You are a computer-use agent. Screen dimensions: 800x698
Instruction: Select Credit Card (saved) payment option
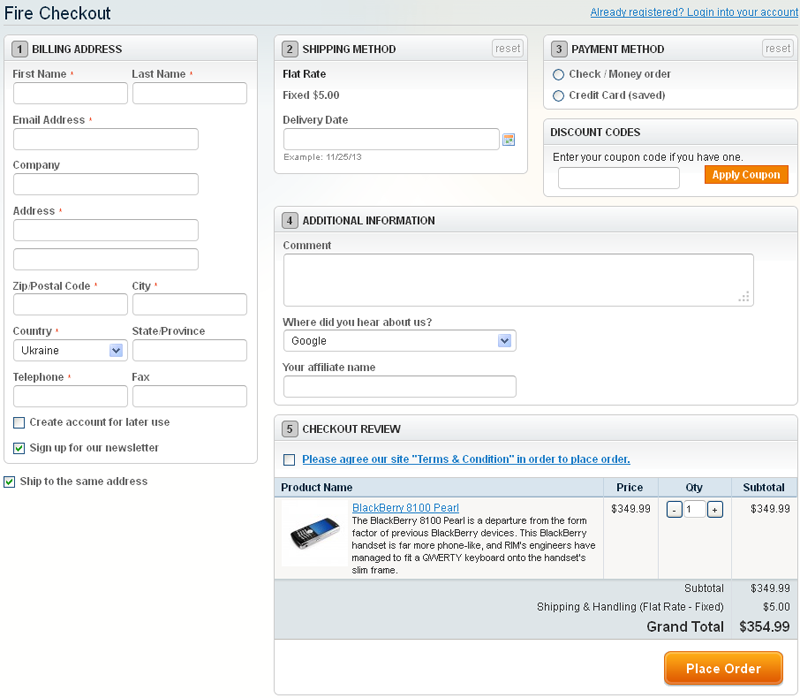tap(558, 96)
